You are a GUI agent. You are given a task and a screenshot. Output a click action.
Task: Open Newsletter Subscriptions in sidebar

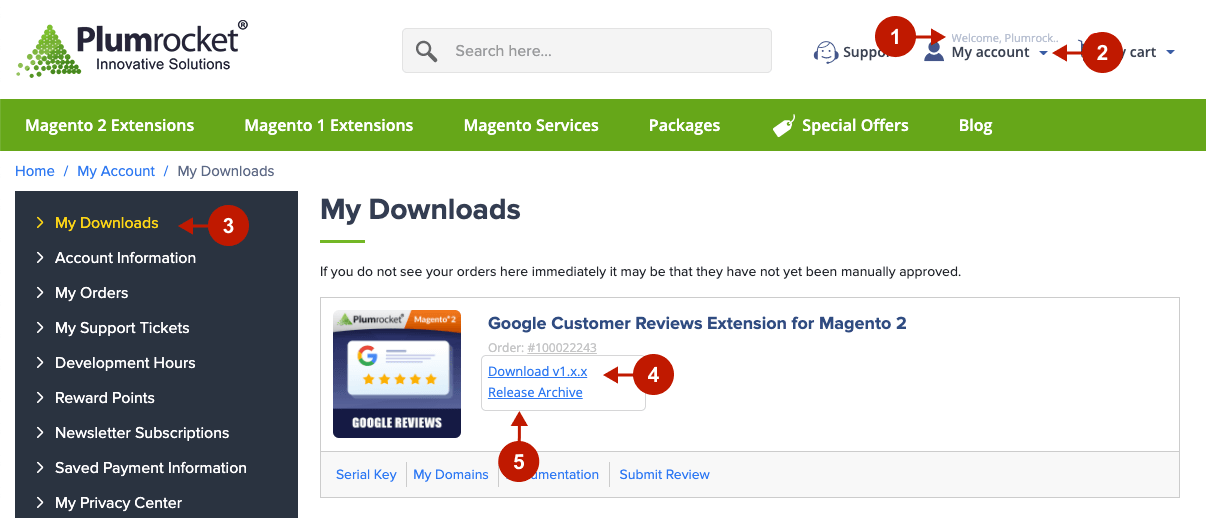pyautogui.click(x=142, y=433)
